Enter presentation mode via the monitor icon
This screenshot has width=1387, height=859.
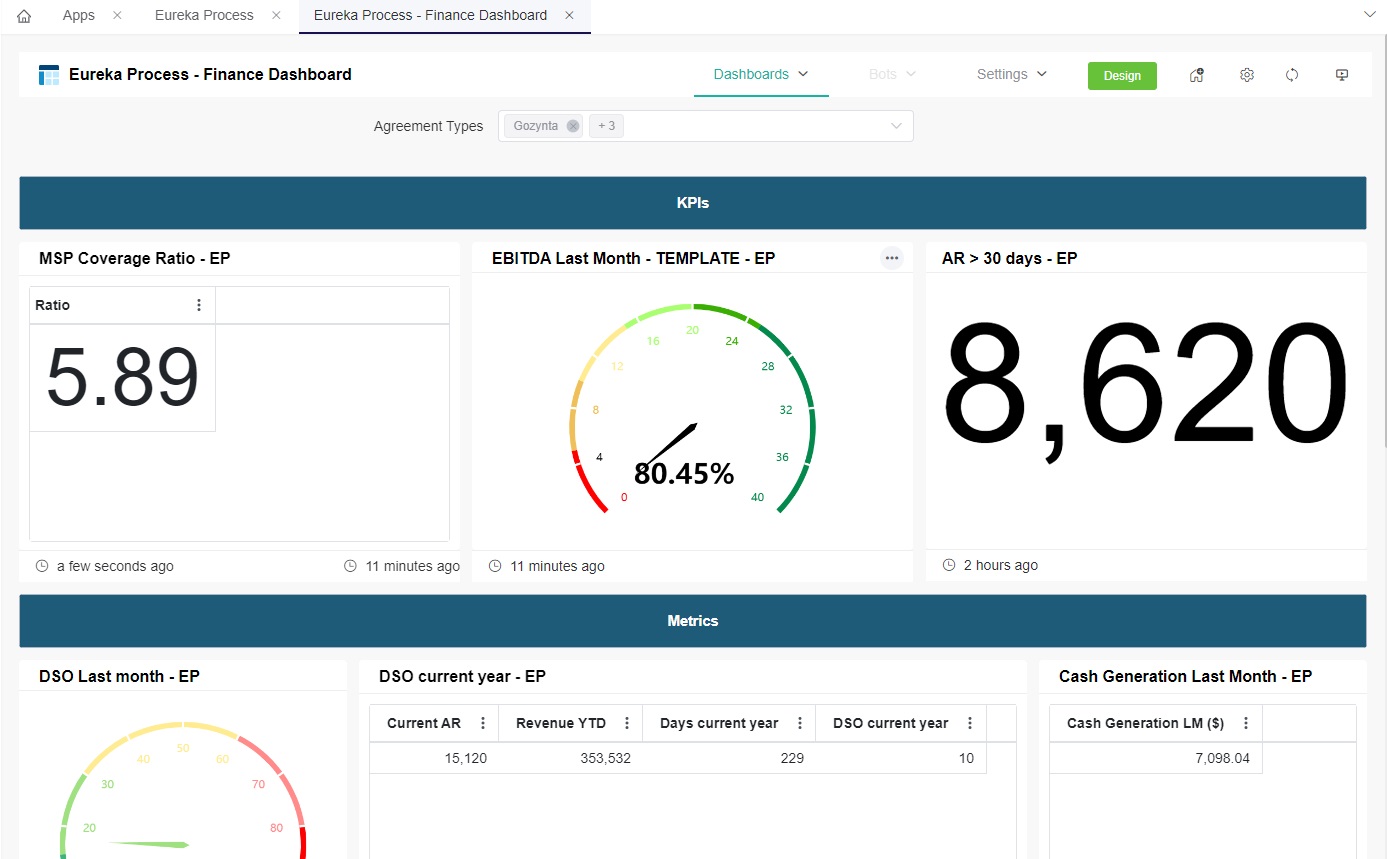(1341, 74)
